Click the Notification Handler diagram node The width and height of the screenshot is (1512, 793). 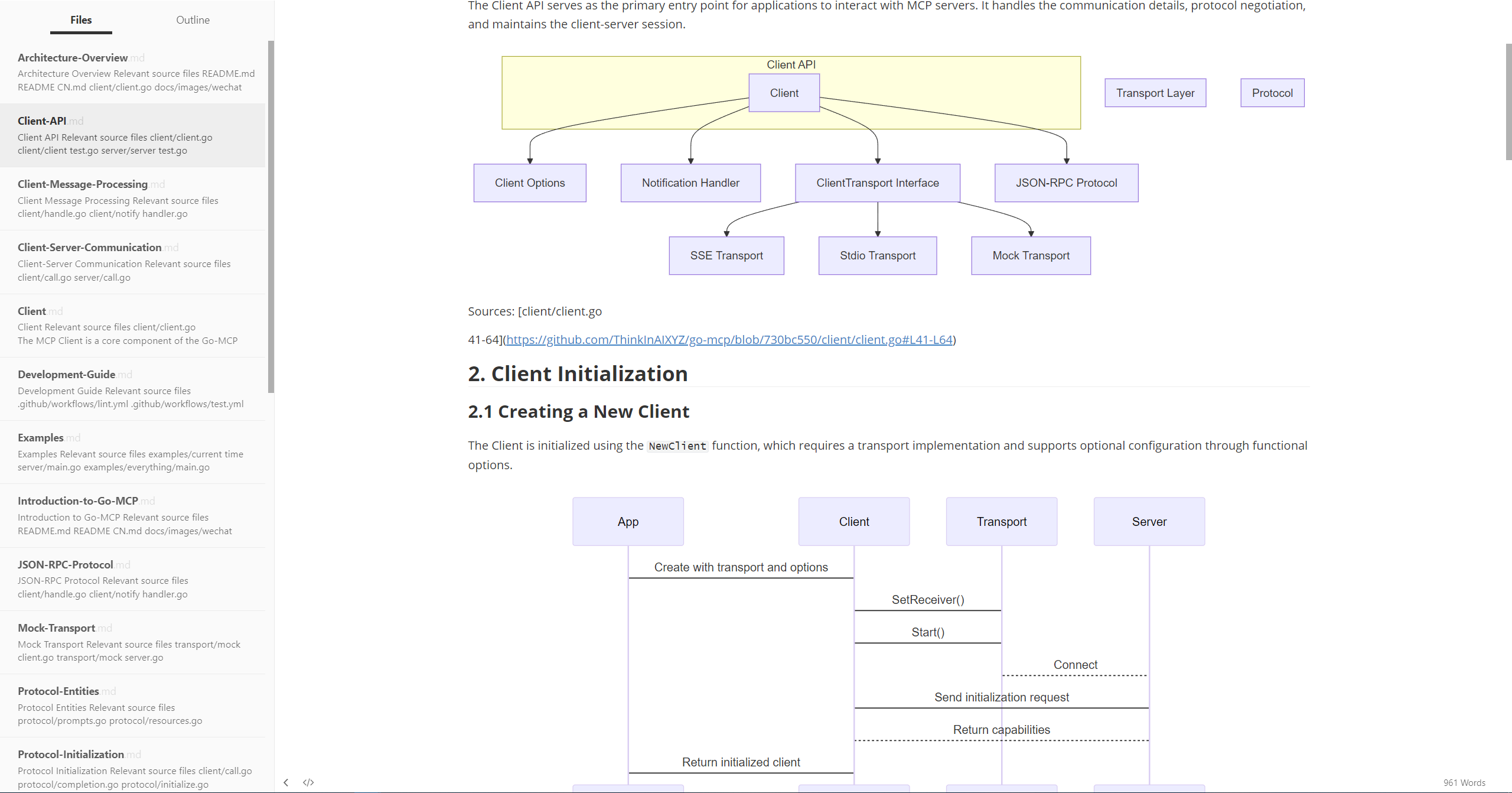[690, 183]
